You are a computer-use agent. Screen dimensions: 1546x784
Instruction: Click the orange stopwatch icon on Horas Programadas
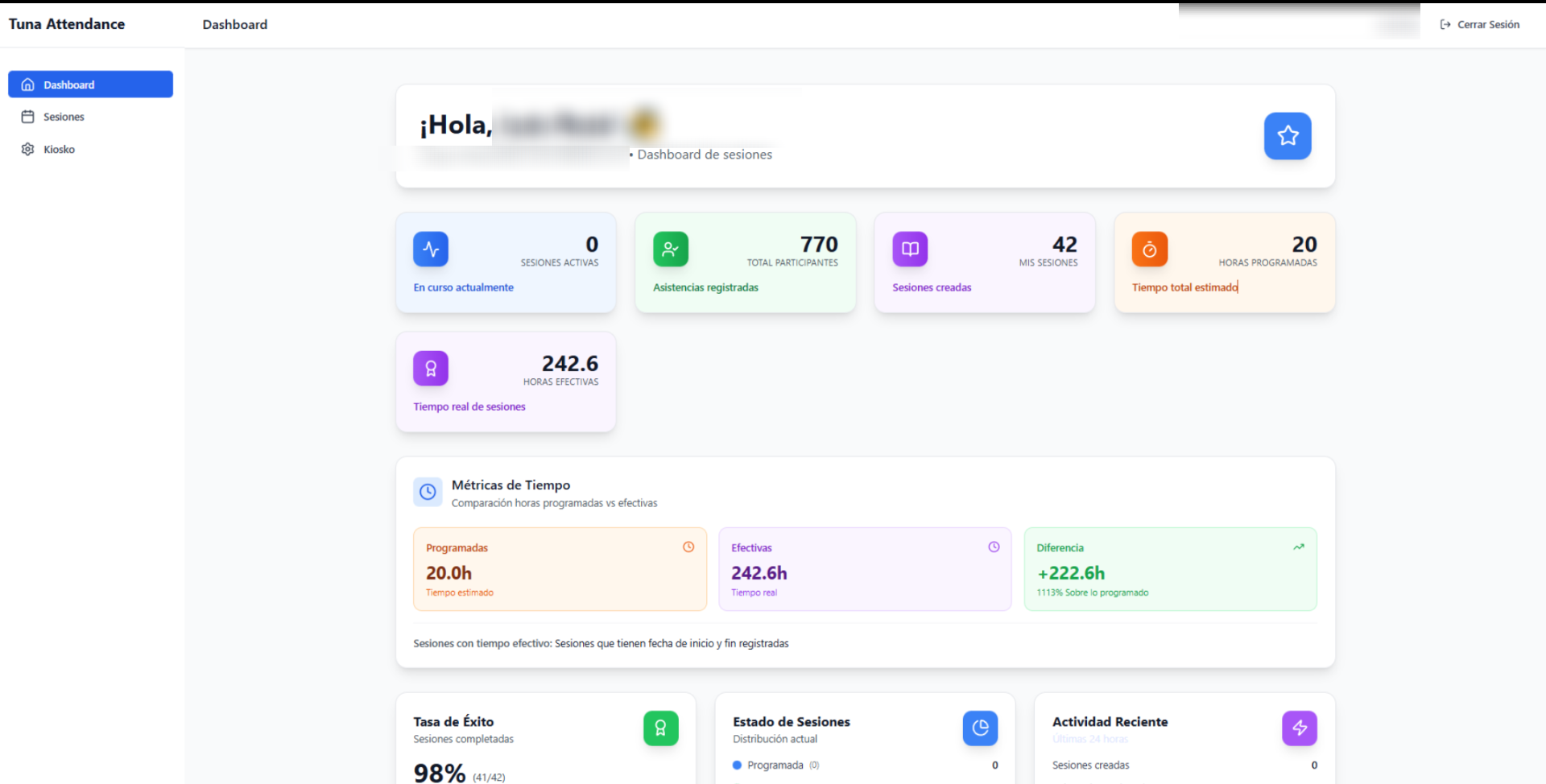click(1149, 249)
